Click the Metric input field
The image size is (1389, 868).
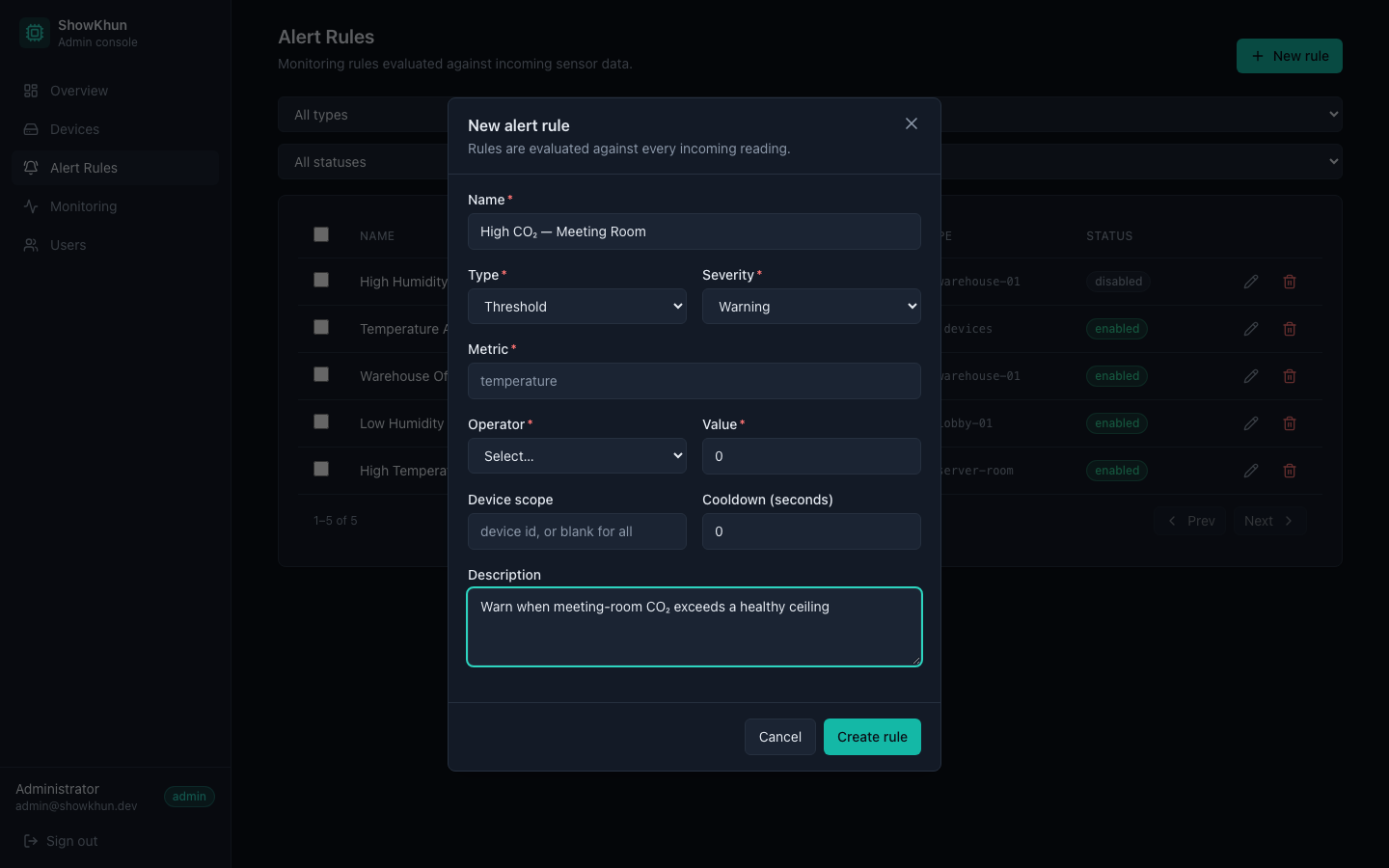click(694, 381)
